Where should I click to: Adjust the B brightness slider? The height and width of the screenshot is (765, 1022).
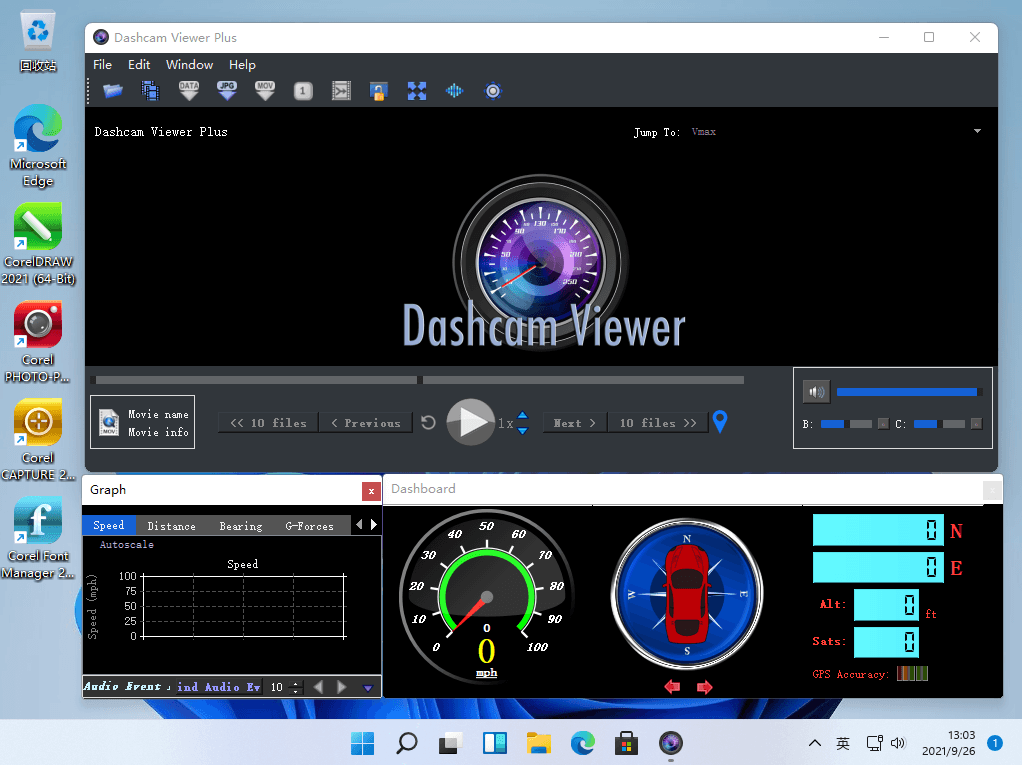(x=846, y=424)
